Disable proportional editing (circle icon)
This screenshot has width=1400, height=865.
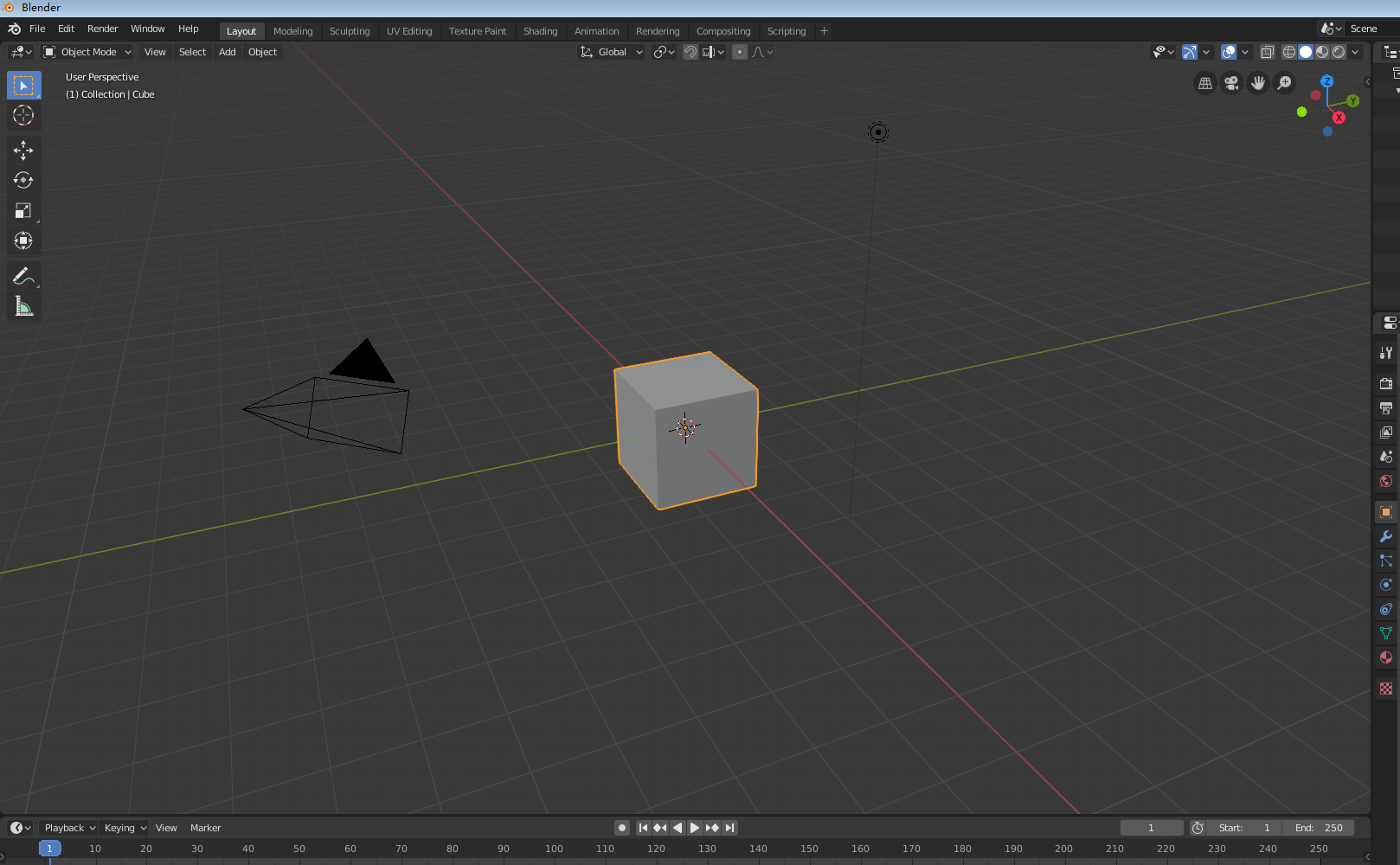740,52
